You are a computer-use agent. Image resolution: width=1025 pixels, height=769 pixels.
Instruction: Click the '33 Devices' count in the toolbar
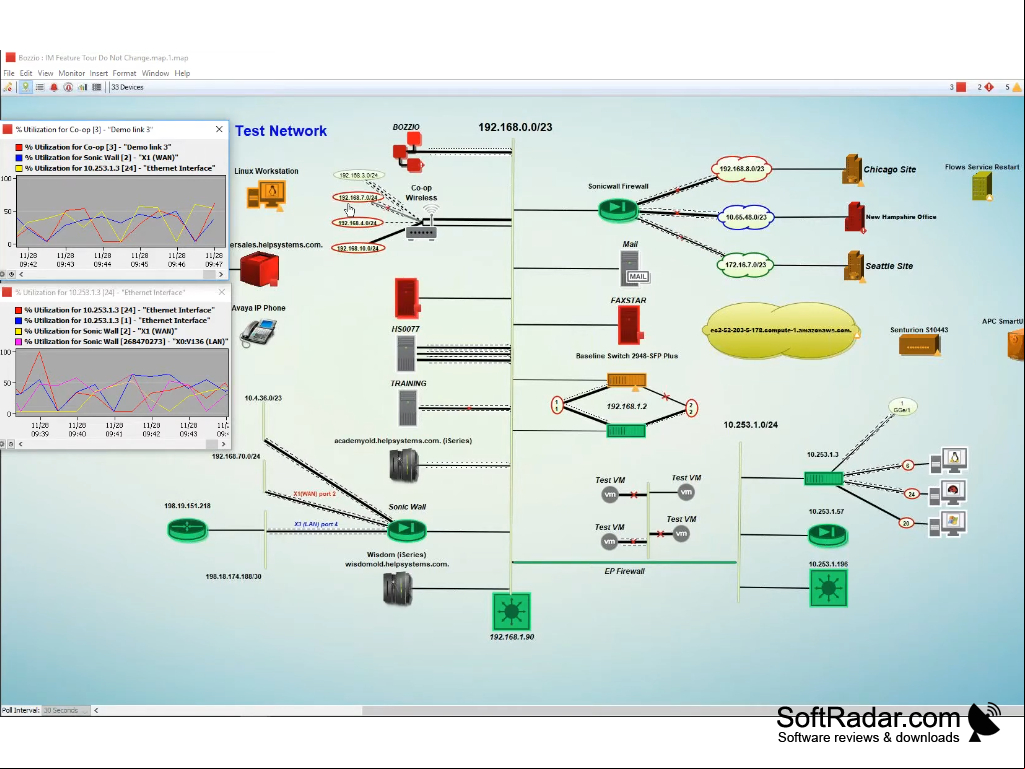point(127,87)
